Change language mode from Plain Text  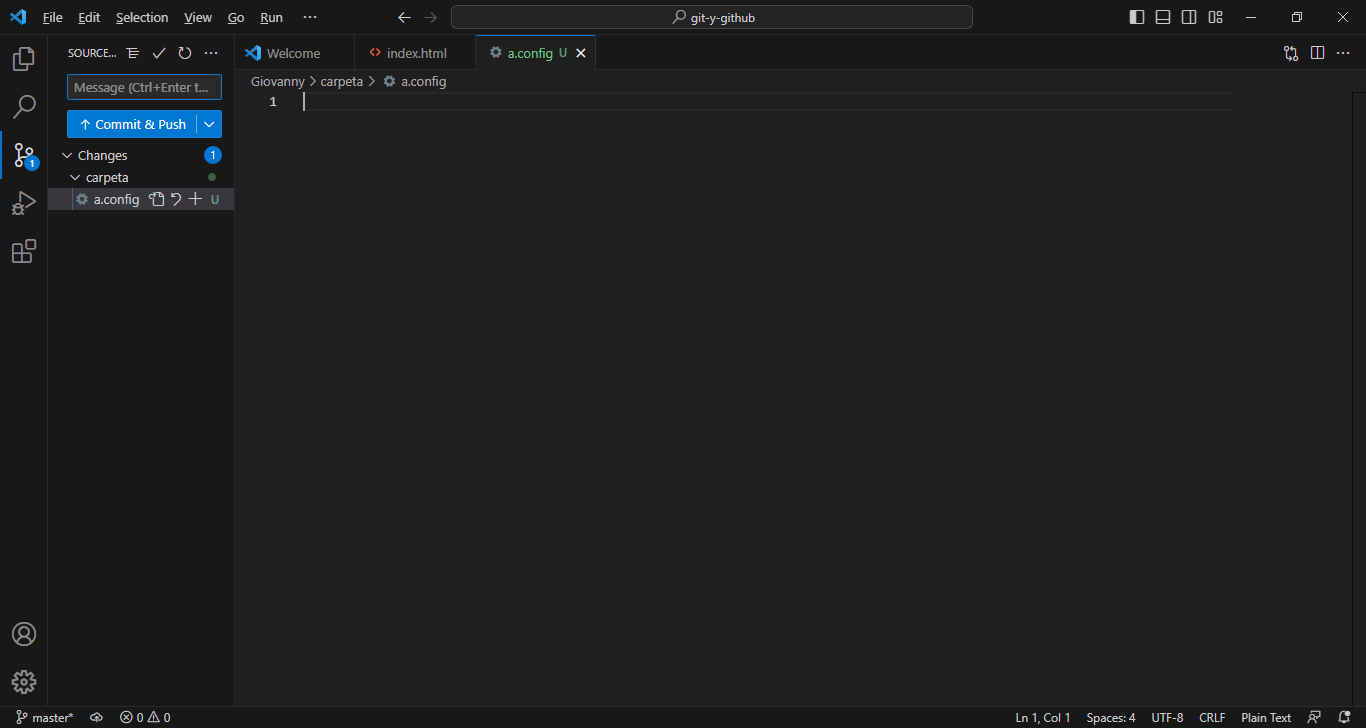point(1266,717)
